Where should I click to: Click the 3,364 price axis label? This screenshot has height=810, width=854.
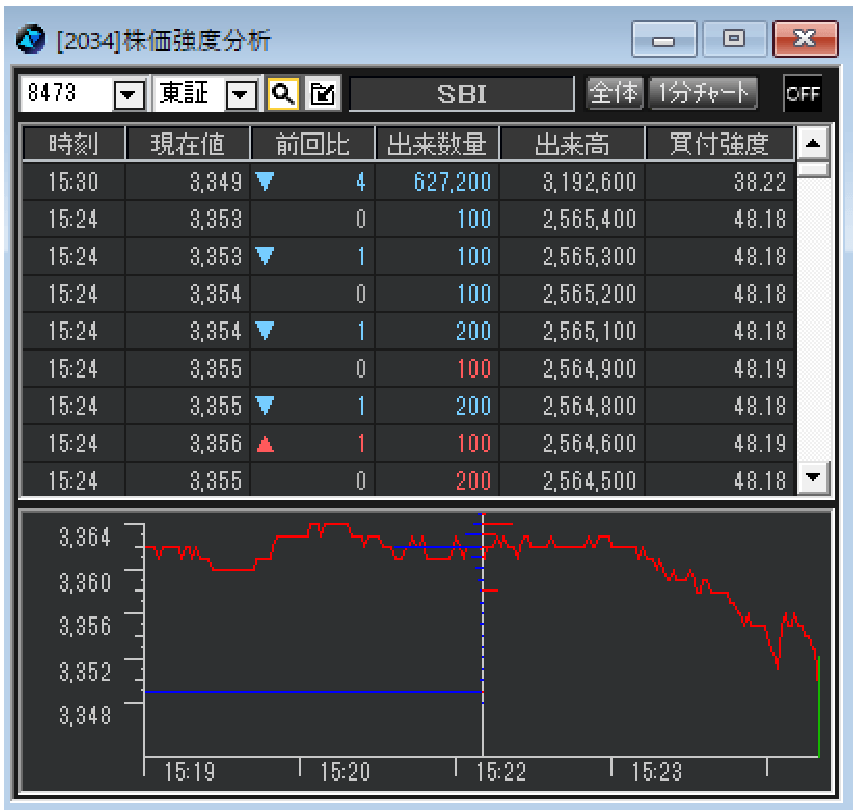[85, 538]
